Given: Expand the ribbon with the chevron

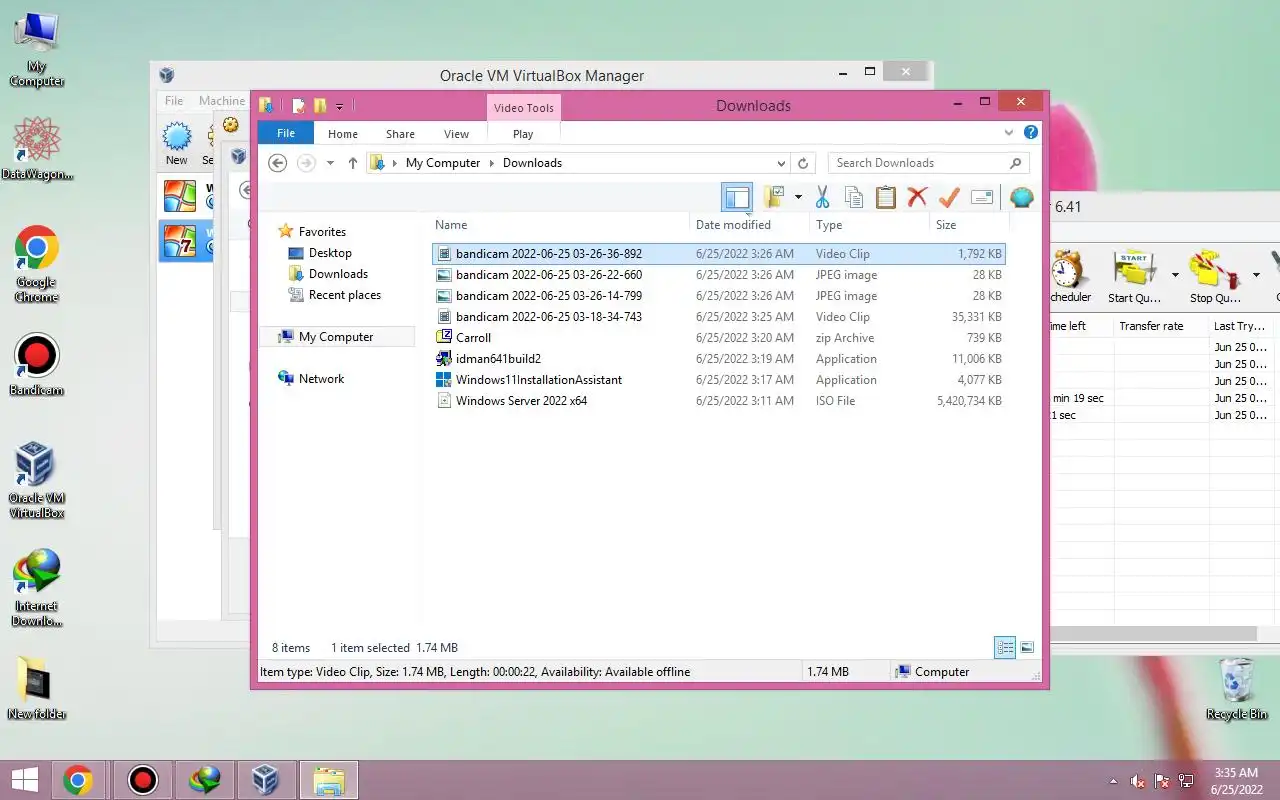Looking at the screenshot, I should click(x=1009, y=132).
